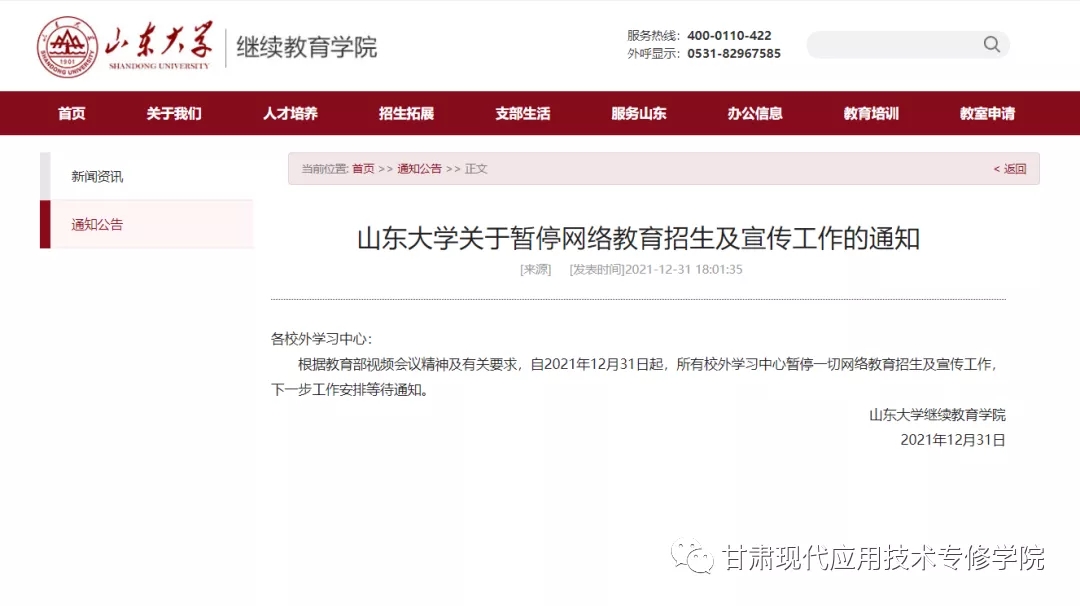The height and width of the screenshot is (606, 1080).
Task: Open the 关于我们 navigation menu item
Action: pyautogui.click(x=174, y=113)
